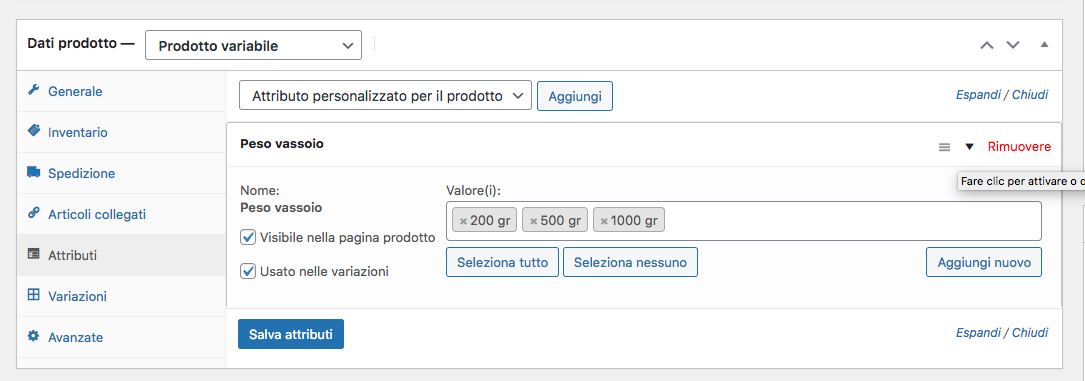Open the Prodotto variabile product type dropdown
1085x381 pixels.
[253, 46]
